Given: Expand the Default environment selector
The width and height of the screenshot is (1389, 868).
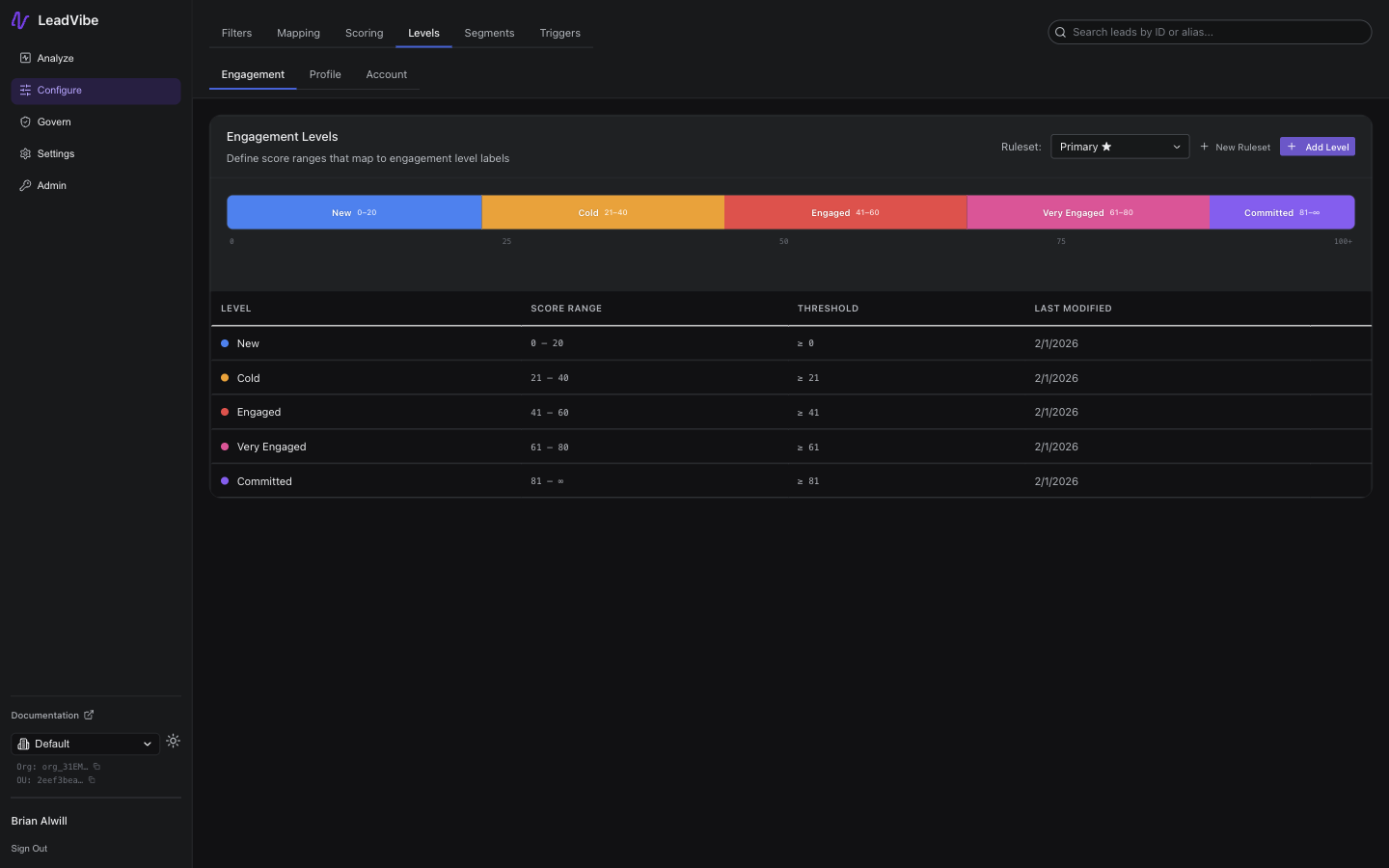Looking at the screenshot, I should tap(84, 744).
